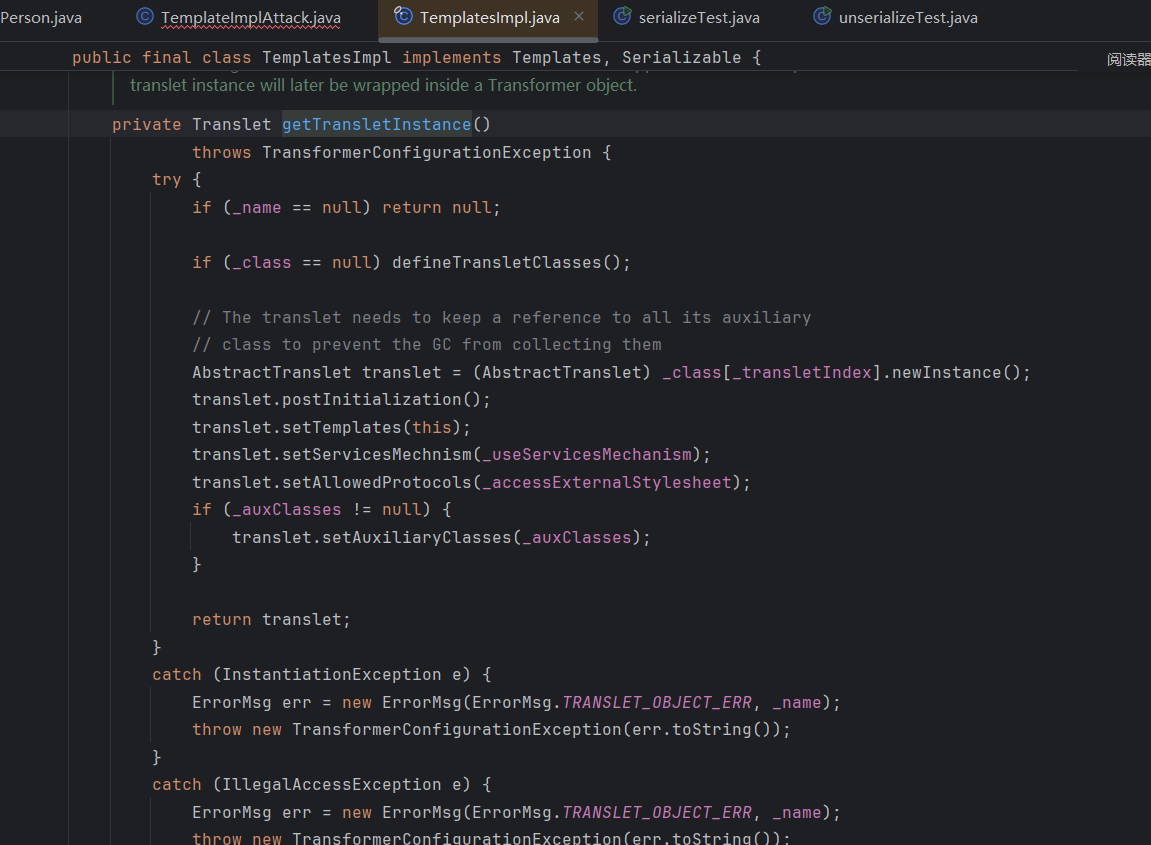This screenshot has width=1151, height=845.
Task: Click the getTransletInstance method name
Action: [x=376, y=125]
